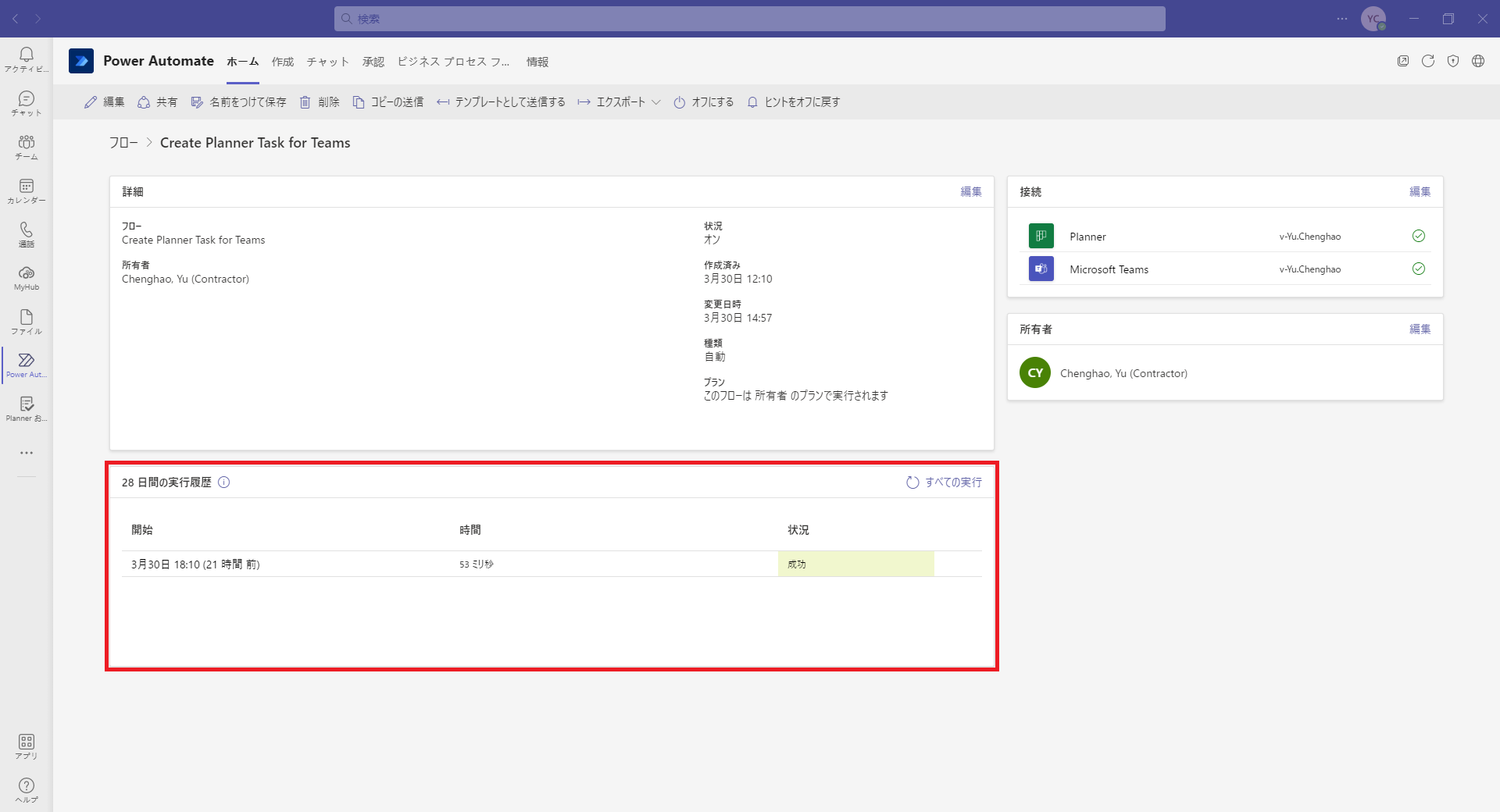Open the top-right overflow menu
This screenshot has height=812, width=1500.
coord(1342,19)
